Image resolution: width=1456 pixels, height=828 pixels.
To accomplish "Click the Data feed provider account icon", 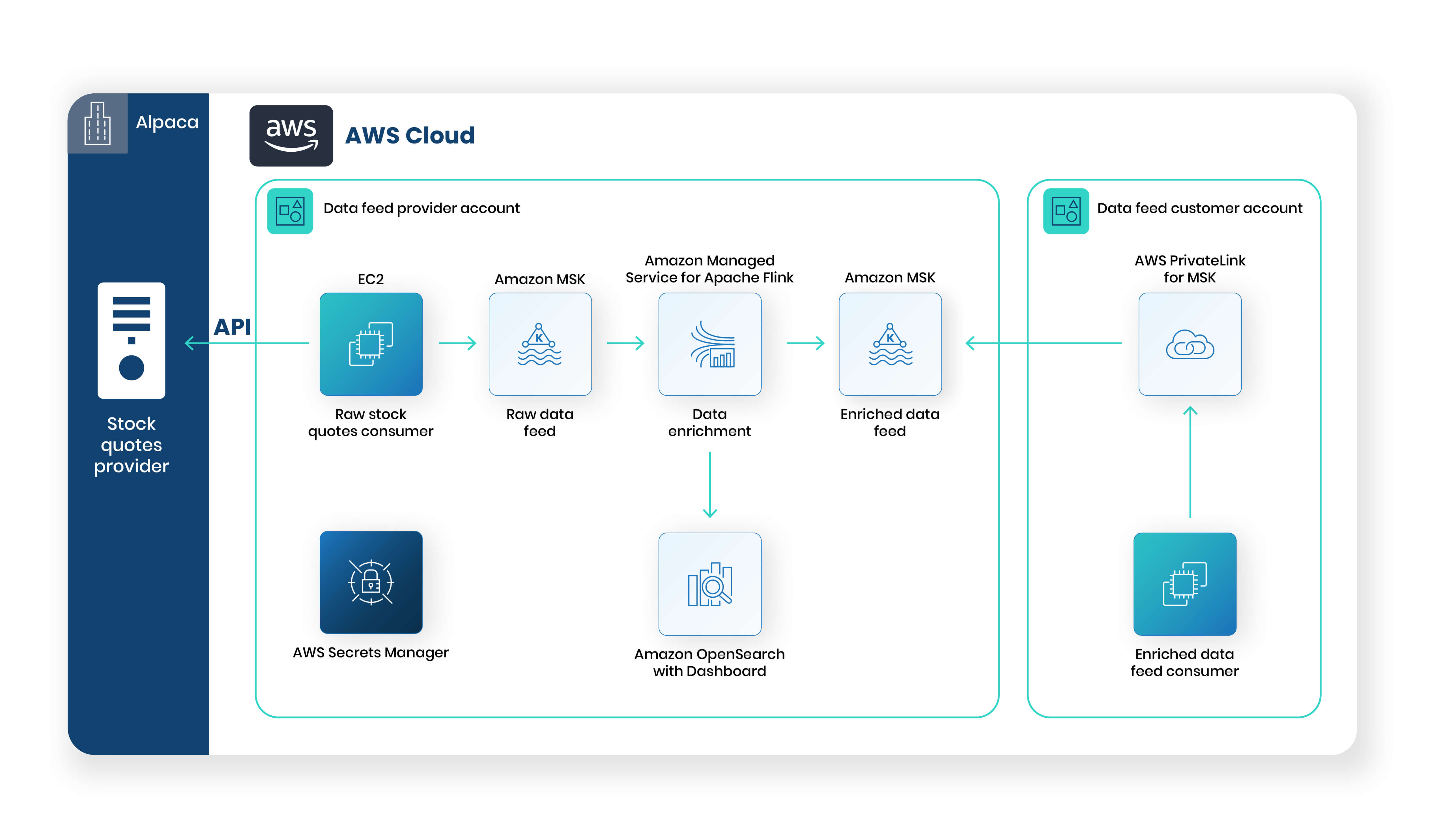I will [290, 211].
